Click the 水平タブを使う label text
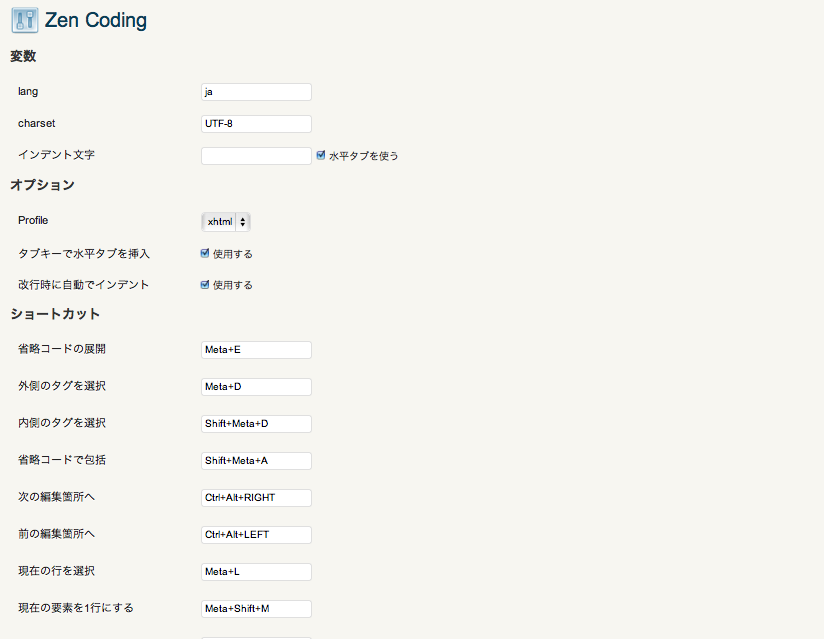Image resolution: width=824 pixels, height=639 pixels. click(x=364, y=156)
